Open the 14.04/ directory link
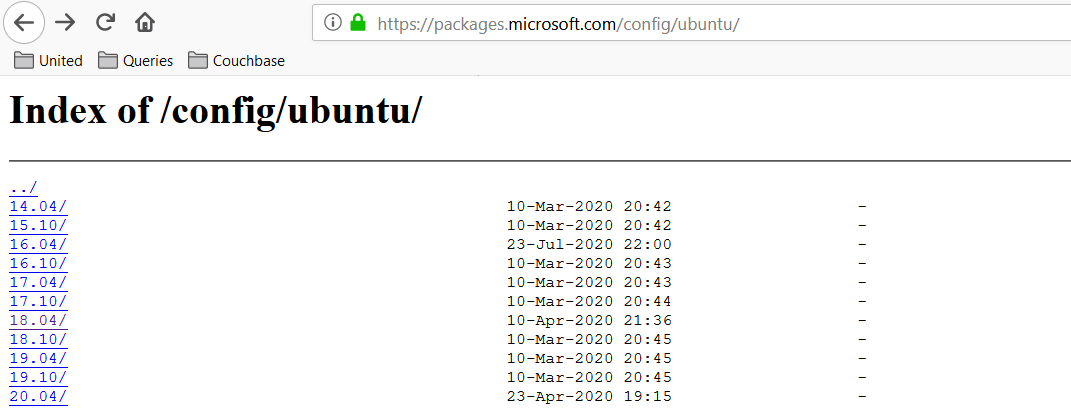 pos(38,206)
